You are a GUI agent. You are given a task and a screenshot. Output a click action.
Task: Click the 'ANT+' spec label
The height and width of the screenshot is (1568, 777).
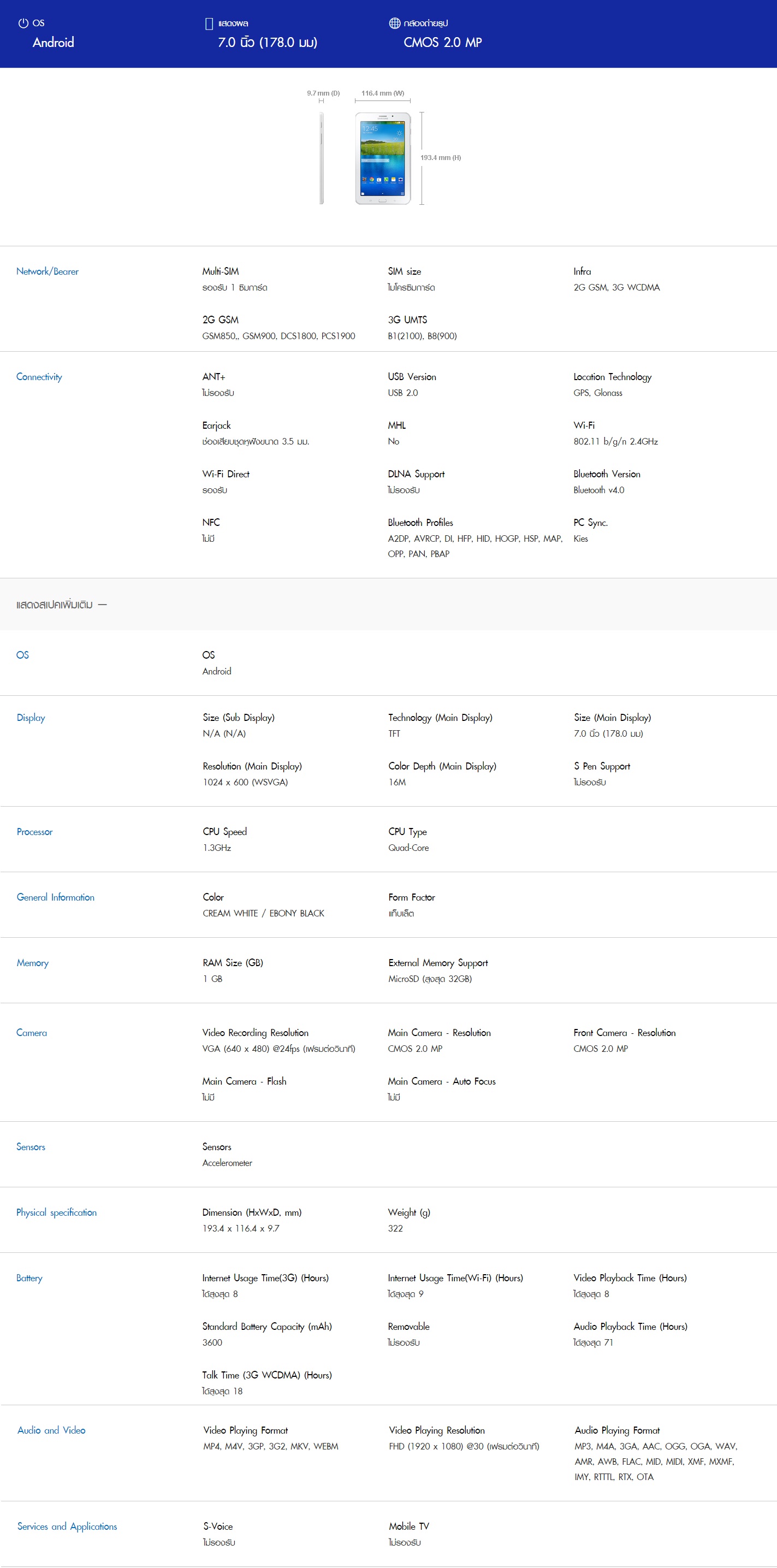tap(213, 377)
